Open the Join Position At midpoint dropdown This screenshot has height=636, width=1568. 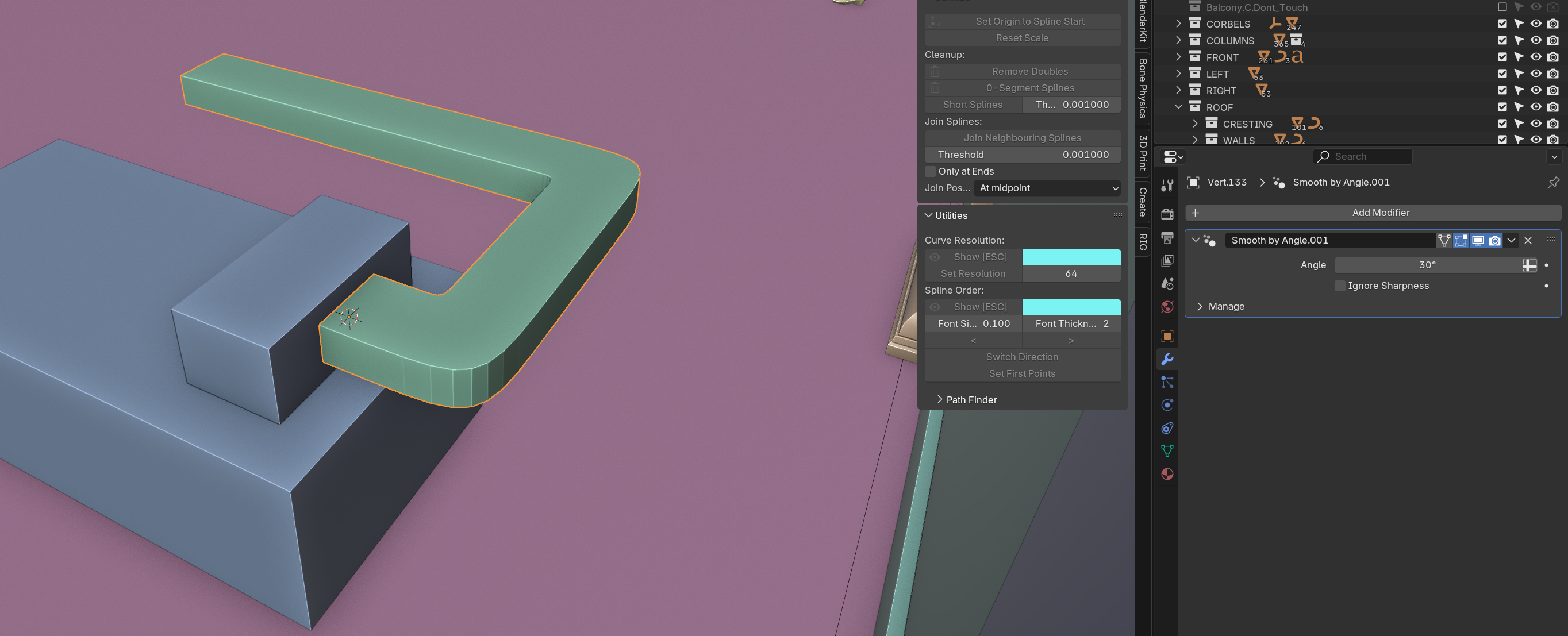tap(1047, 188)
